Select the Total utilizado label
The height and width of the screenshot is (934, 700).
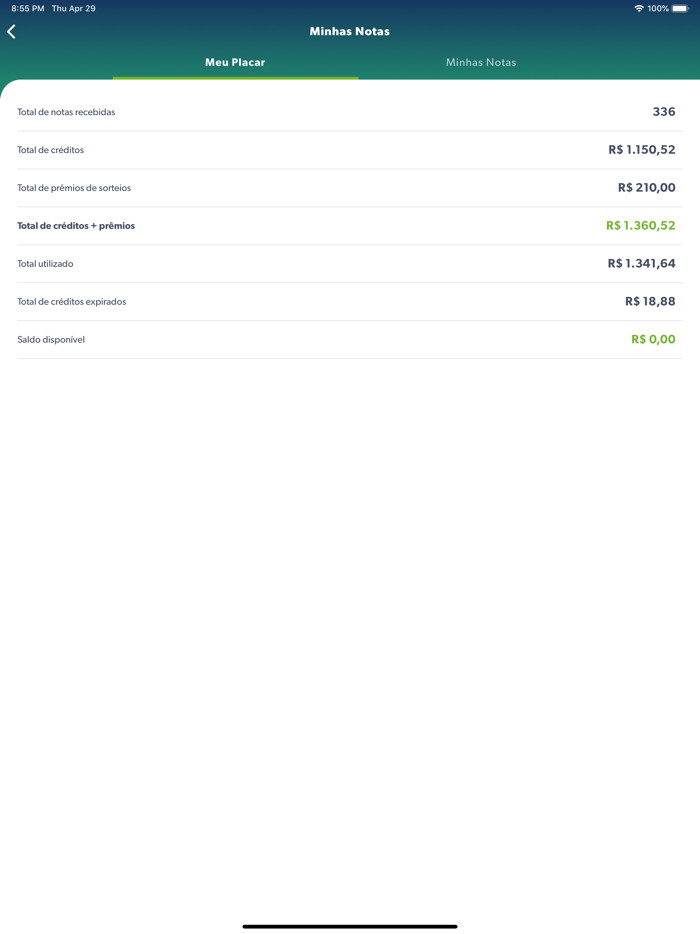[45, 264]
